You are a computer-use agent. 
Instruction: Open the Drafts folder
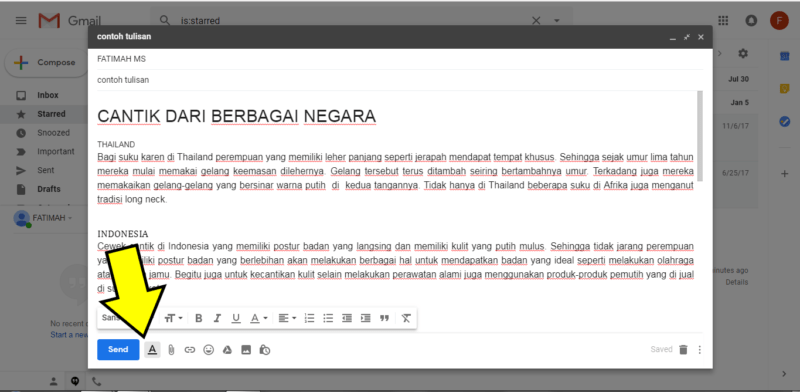coord(48,189)
